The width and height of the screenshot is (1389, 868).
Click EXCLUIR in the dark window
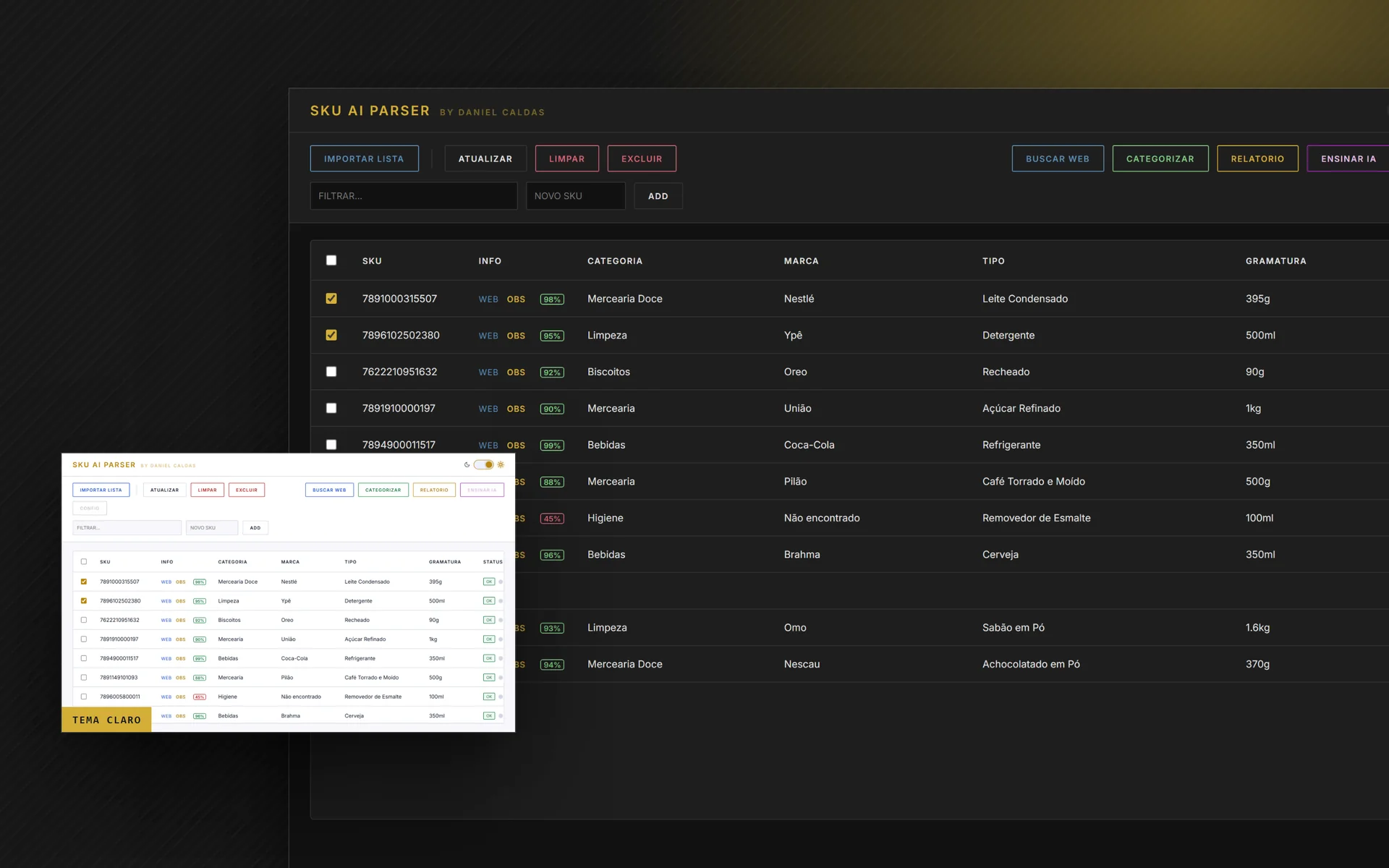pos(642,158)
